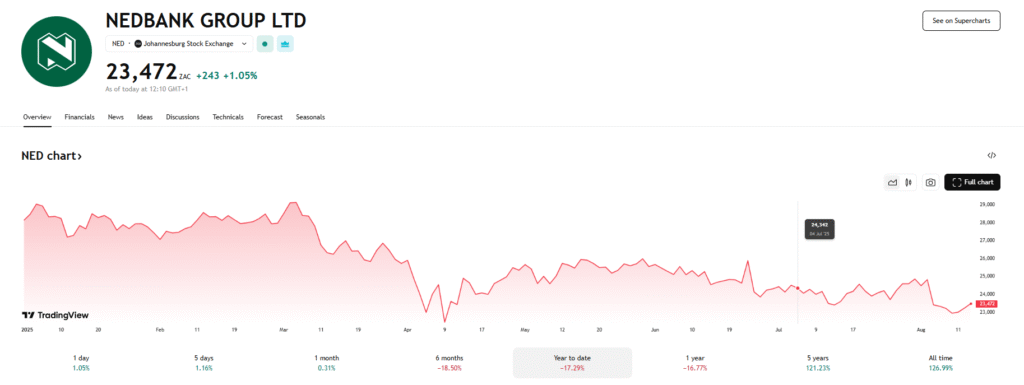This screenshot has height=385, width=1024.
Task: Click the TradingView logo on chart
Action: pos(56,315)
